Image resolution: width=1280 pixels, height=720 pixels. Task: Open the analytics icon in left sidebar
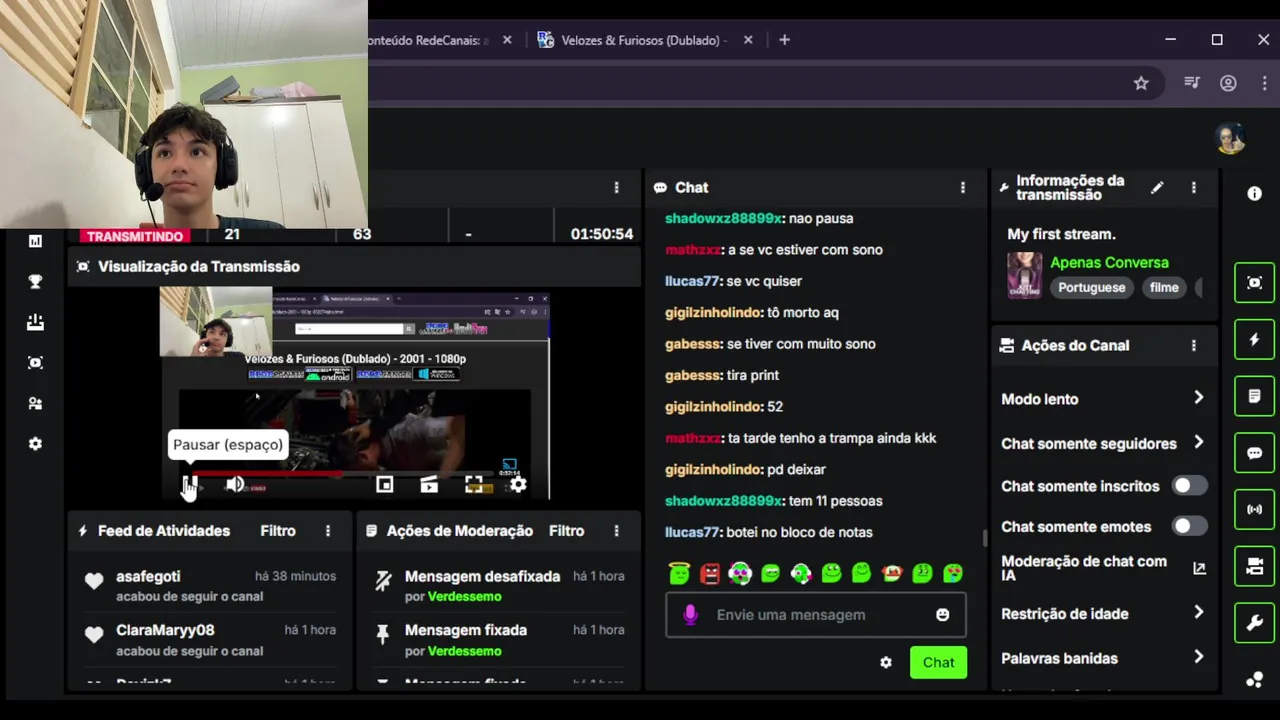pos(35,241)
